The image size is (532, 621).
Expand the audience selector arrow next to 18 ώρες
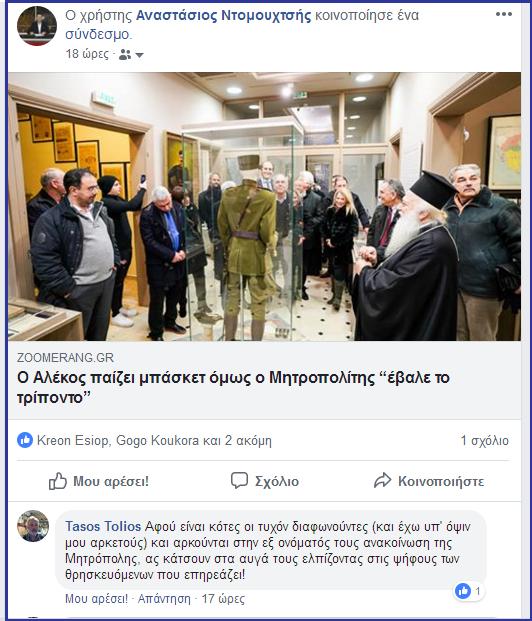click(139, 55)
